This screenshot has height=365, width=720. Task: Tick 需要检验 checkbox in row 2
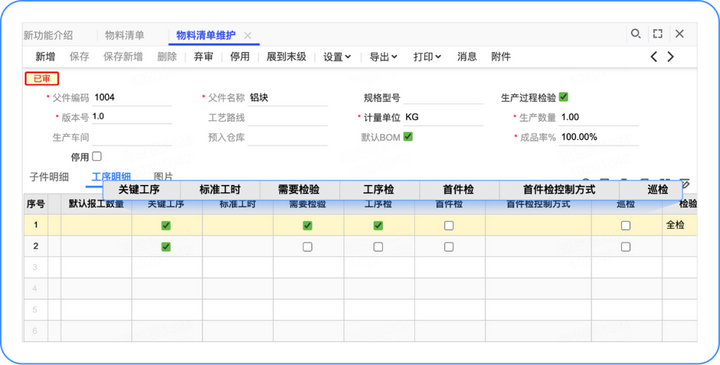[x=307, y=247]
